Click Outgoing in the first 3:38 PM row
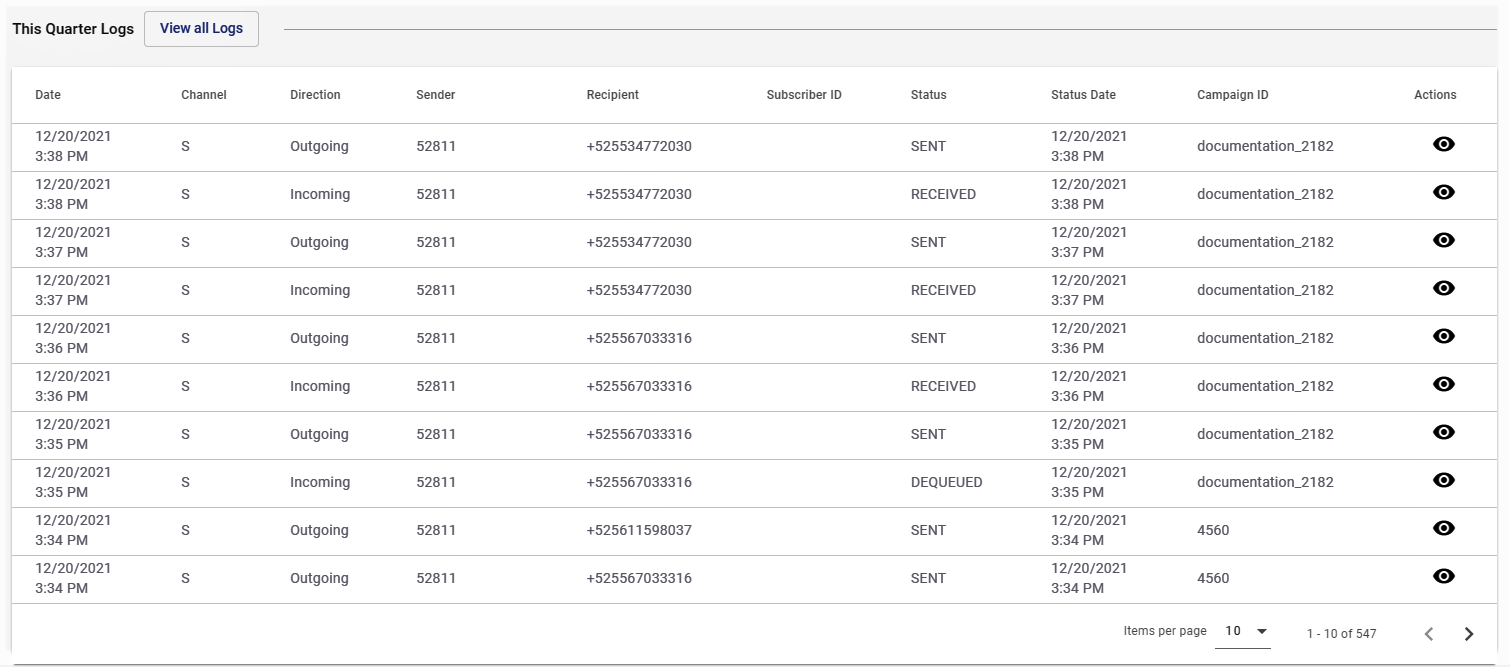Image resolution: width=1510 pixels, height=667 pixels. [319, 146]
